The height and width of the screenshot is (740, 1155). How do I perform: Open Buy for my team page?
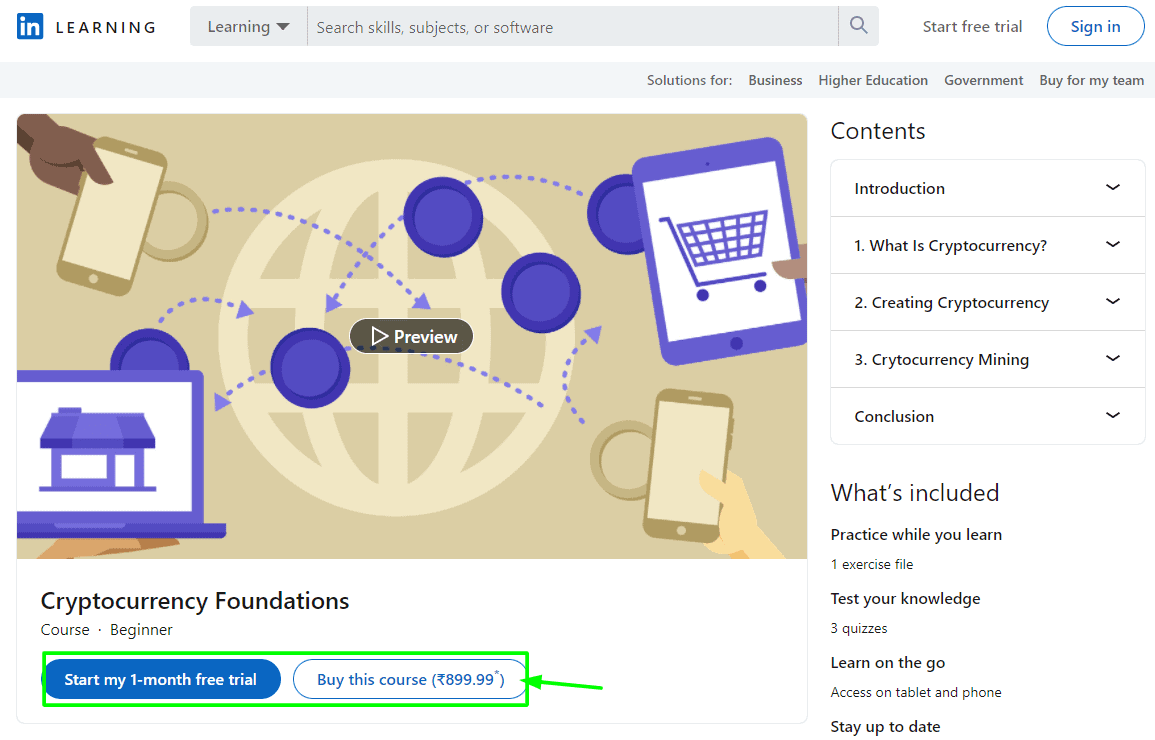point(1091,80)
